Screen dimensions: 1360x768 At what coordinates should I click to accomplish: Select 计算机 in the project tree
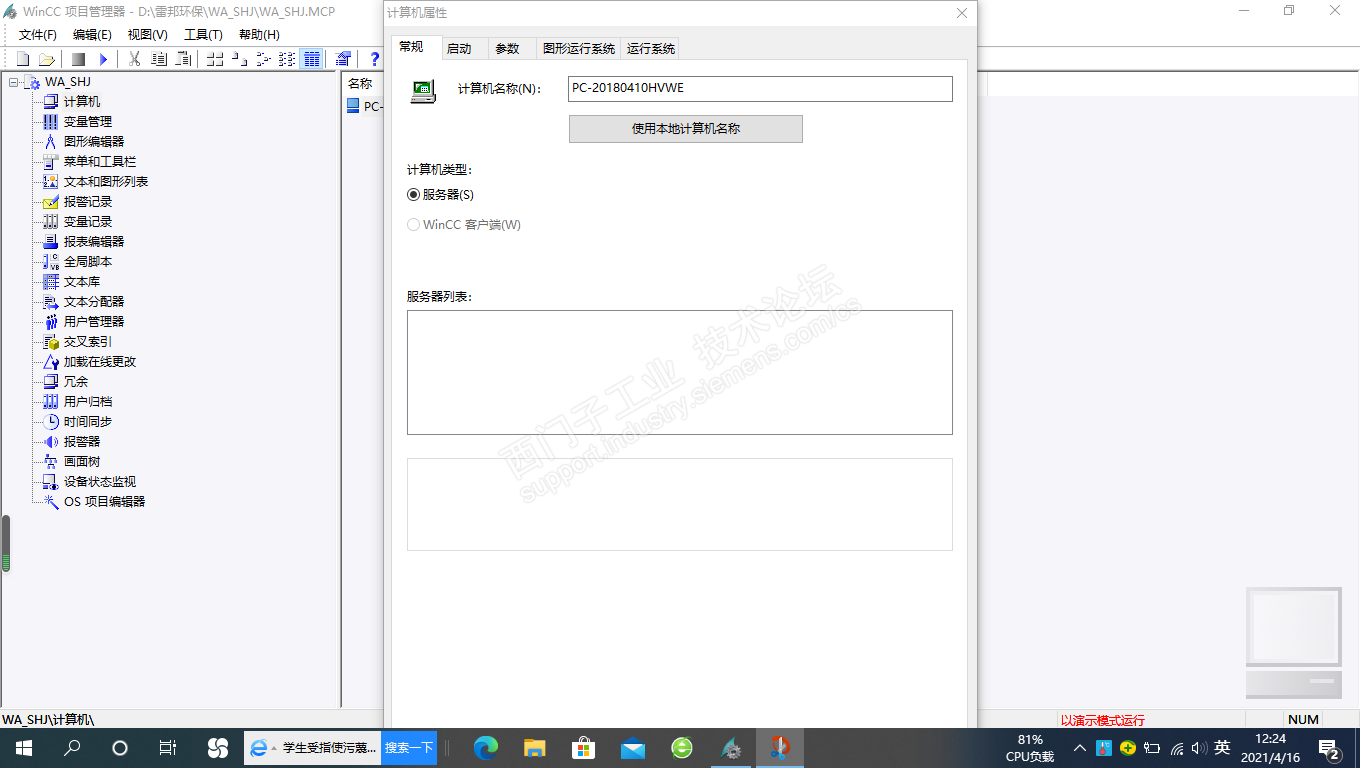tap(82, 101)
